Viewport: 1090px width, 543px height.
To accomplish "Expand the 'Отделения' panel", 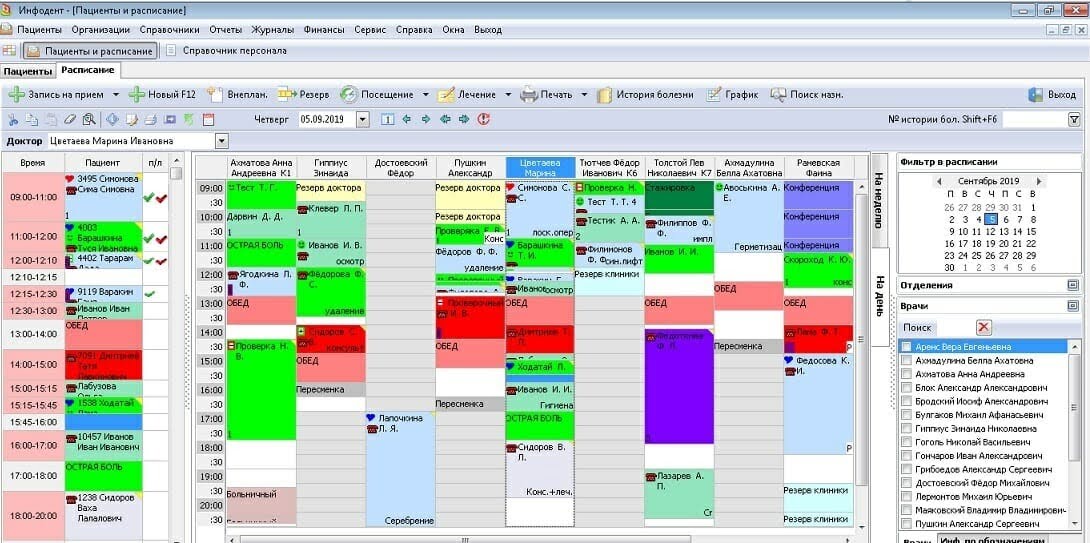I will 1072,285.
